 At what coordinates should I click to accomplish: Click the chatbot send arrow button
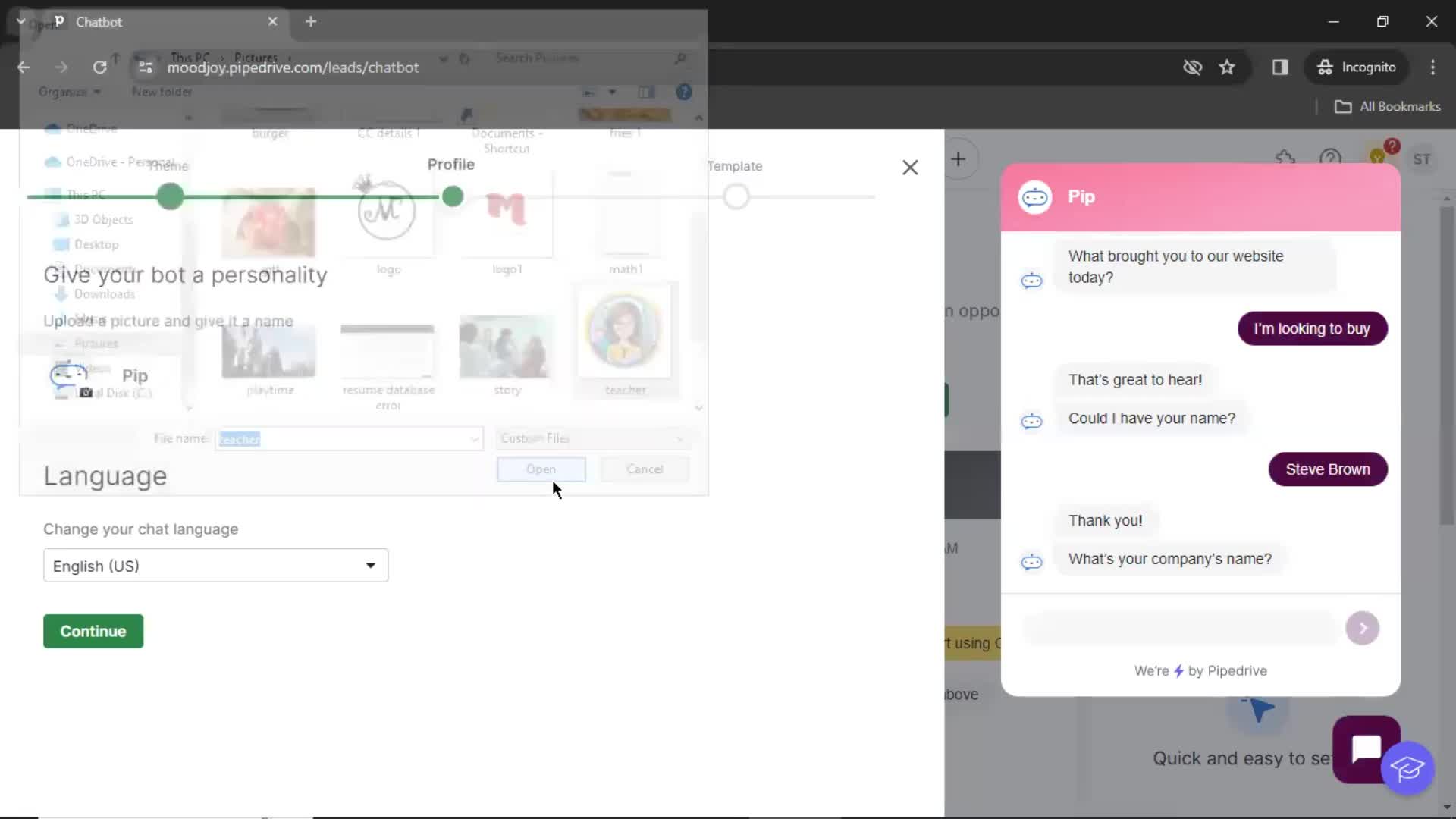1362,627
